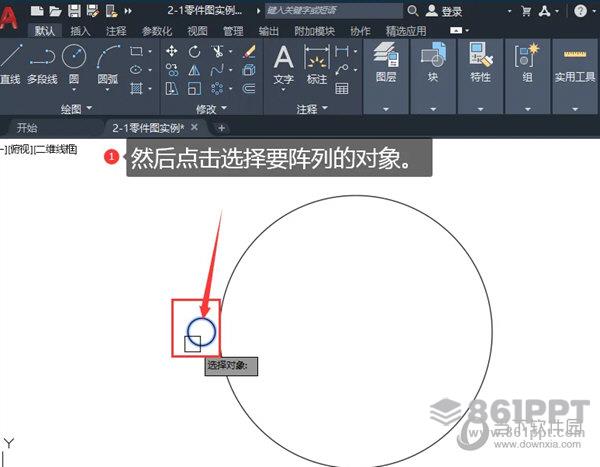Open the 开始 document tab
This screenshot has height=467, width=600.
pos(27,128)
